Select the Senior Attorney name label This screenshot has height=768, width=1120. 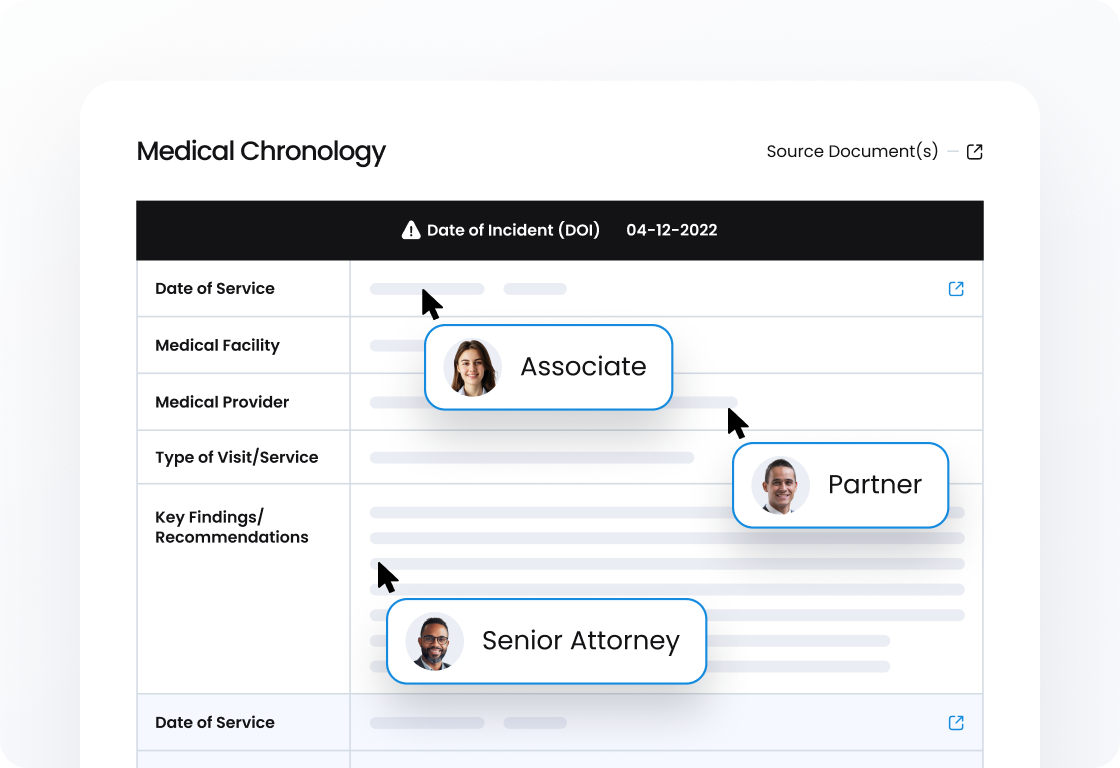pyautogui.click(x=580, y=641)
